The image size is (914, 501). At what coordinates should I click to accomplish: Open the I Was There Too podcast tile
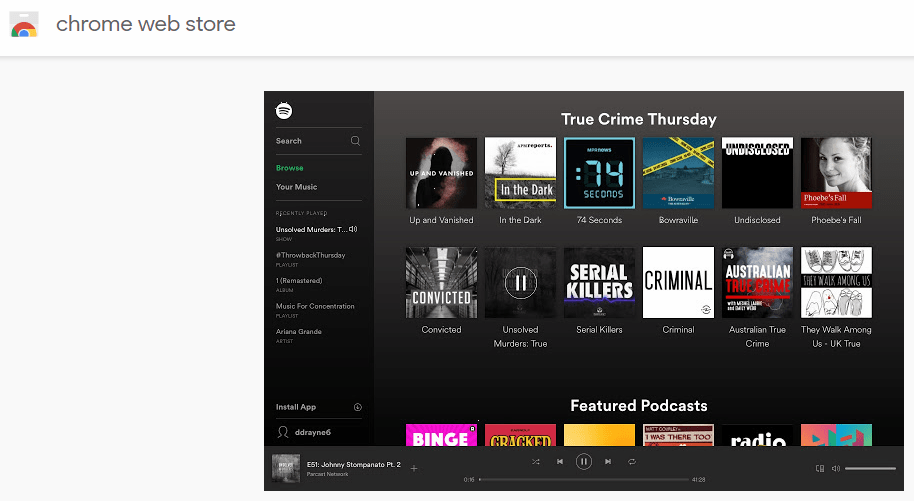pyautogui.click(x=679, y=435)
